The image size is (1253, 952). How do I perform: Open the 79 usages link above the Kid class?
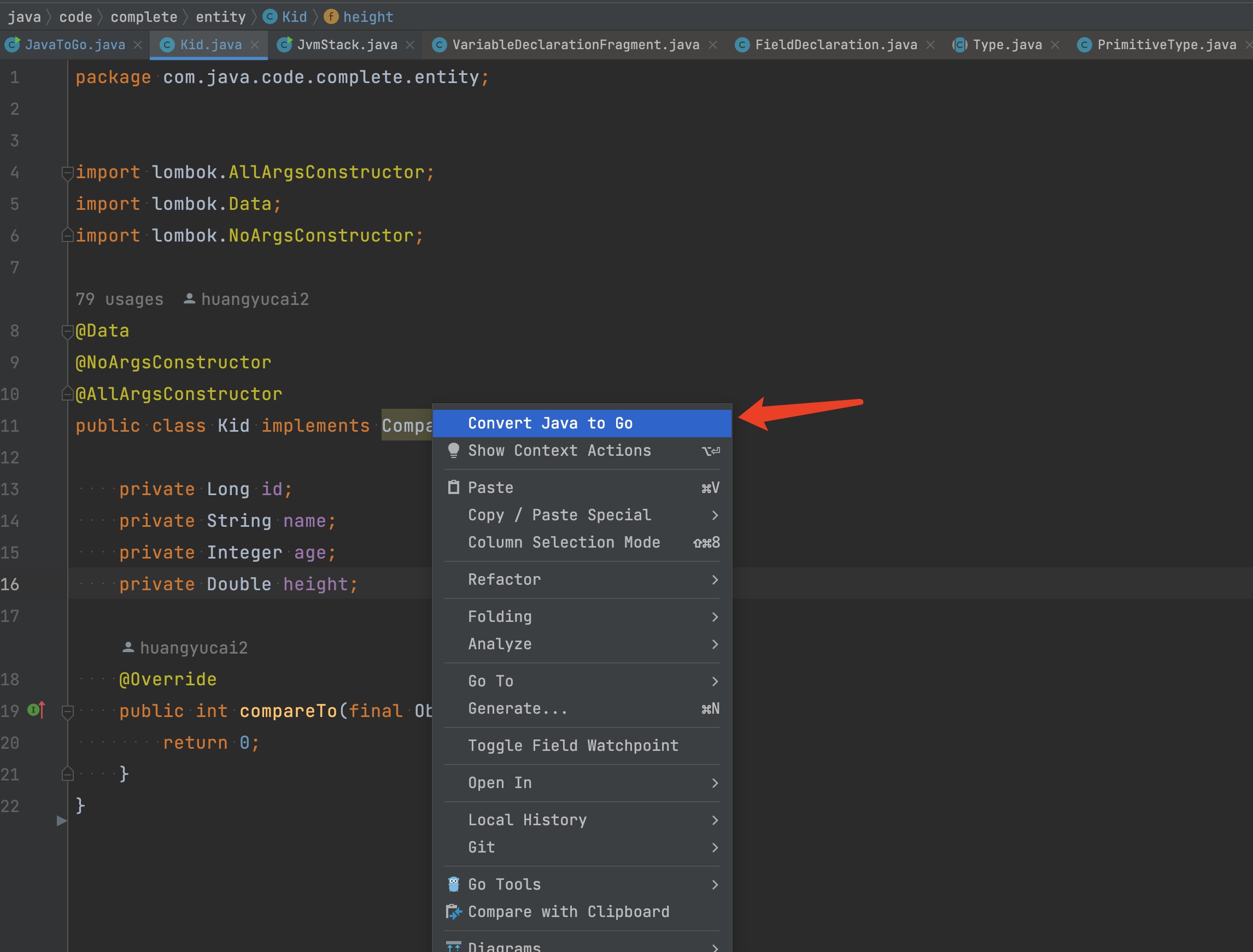point(120,299)
